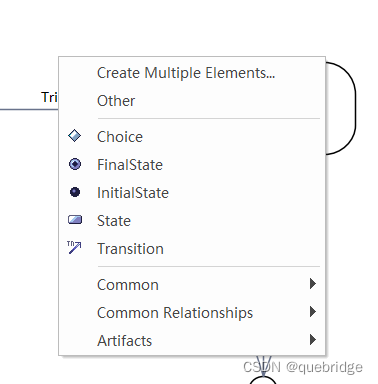Click the partially hidden Tri label
The height and width of the screenshot is (384, 378).
click(49, 97)
